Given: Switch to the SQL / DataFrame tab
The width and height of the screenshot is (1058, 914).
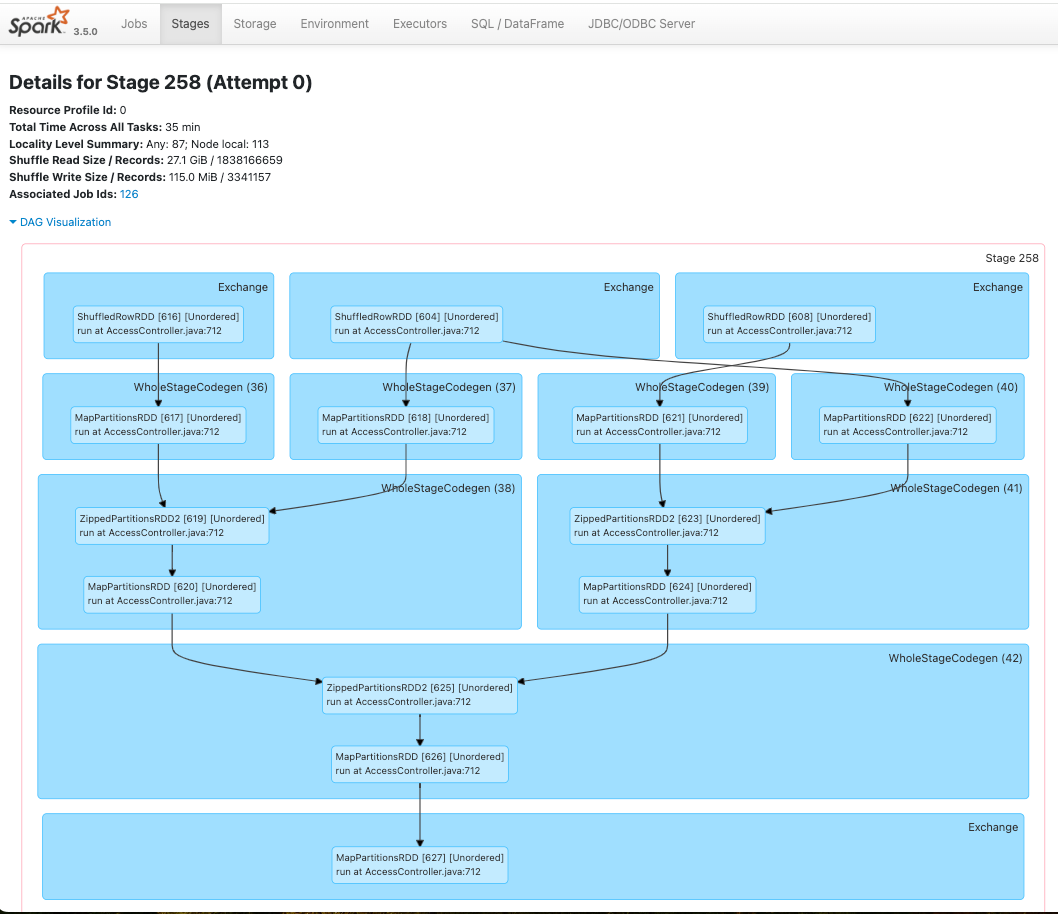Looking at the screenshot, I should pos(517,23).
